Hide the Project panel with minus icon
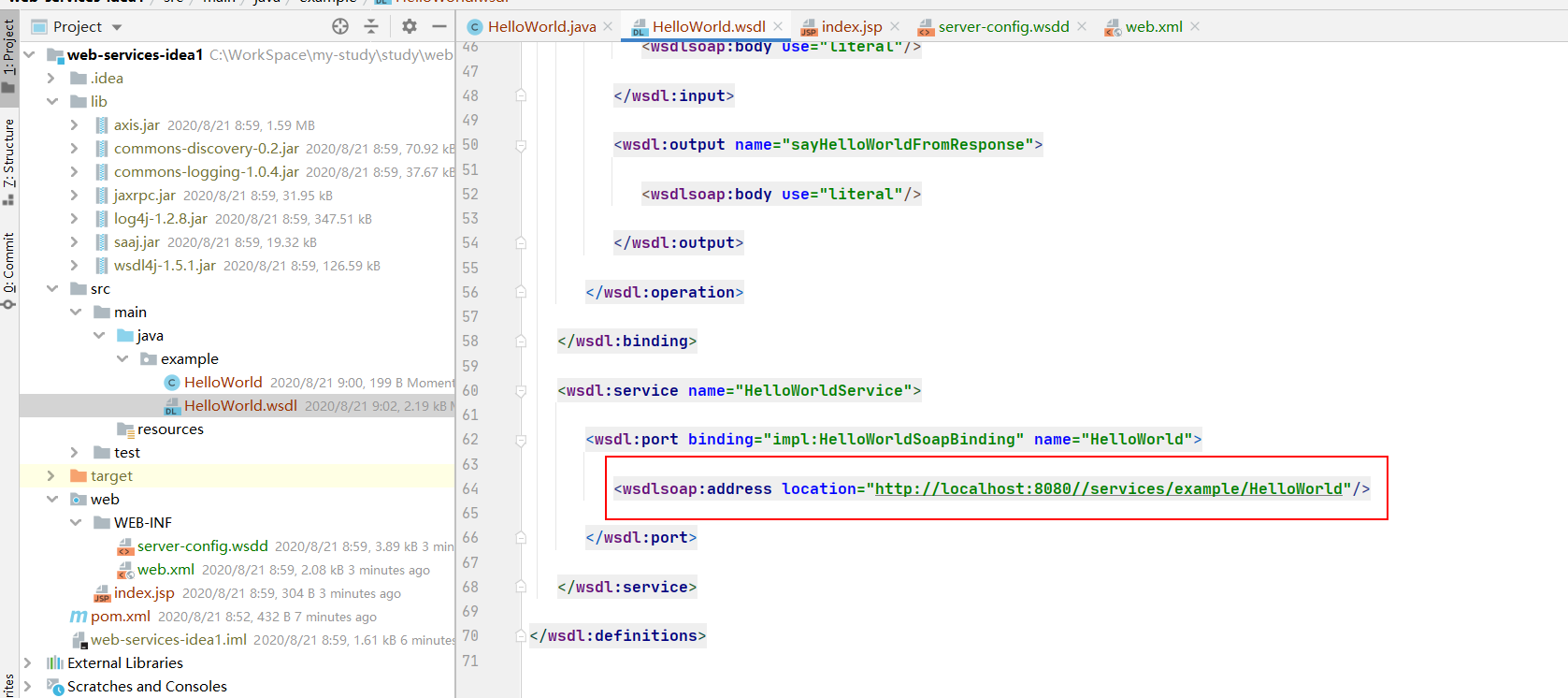This screenshot has width=1568, height=698. tap(439, 26)
